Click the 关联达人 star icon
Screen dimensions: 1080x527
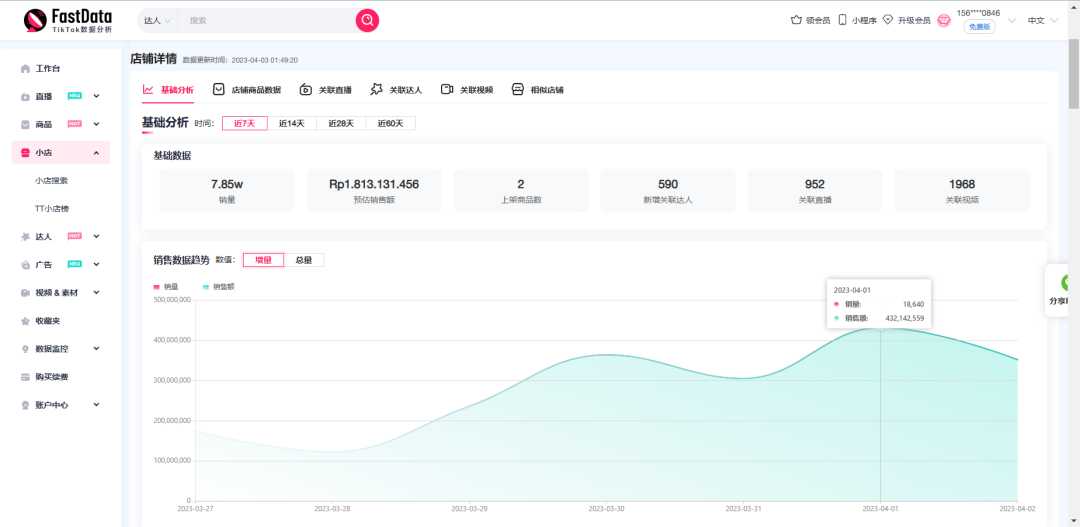point(376,90)
